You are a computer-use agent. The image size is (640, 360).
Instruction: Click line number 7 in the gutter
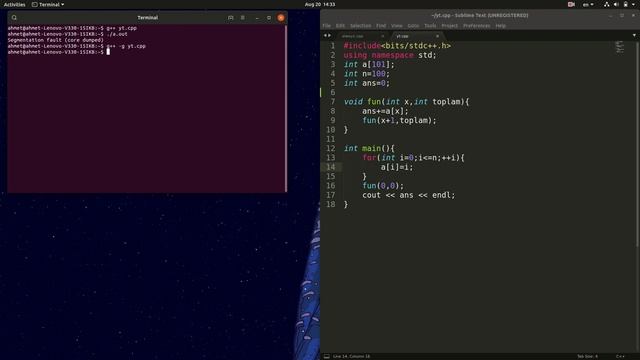click(x=333, y=102)
